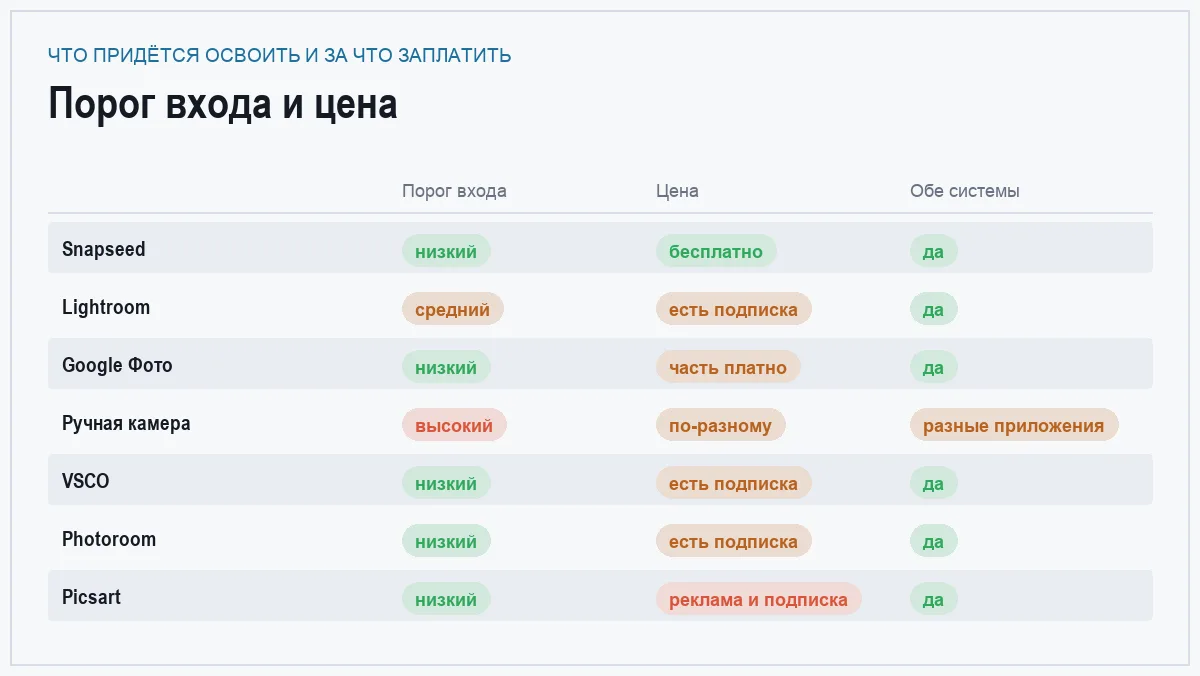Click 'низкий' badge in Picsart row

pos(446,599)
